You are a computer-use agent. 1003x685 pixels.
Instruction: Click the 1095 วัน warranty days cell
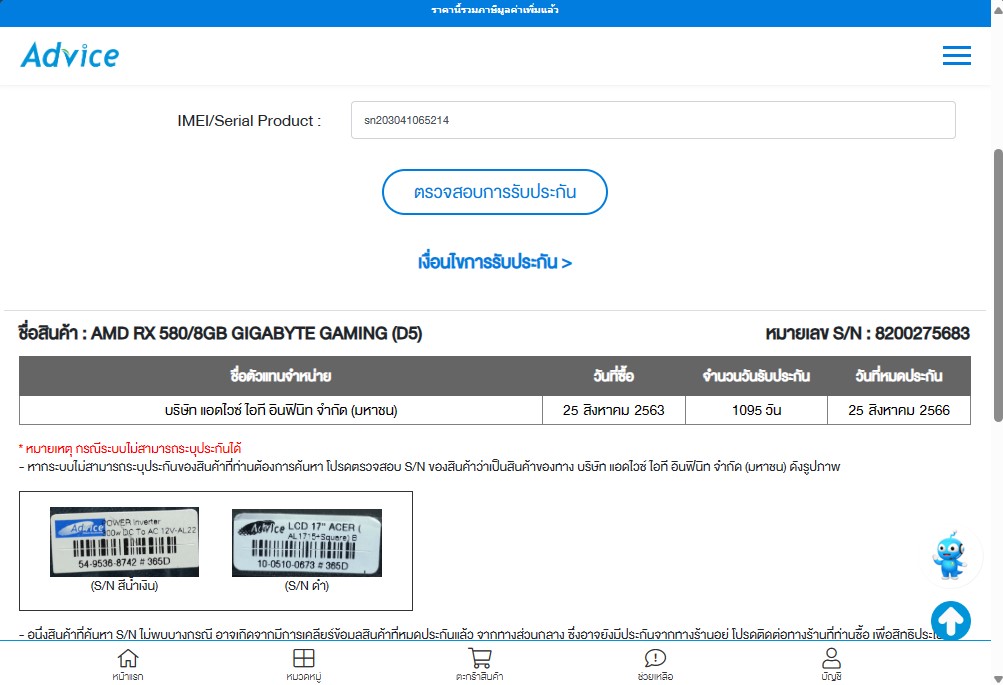tap(755, 410)
